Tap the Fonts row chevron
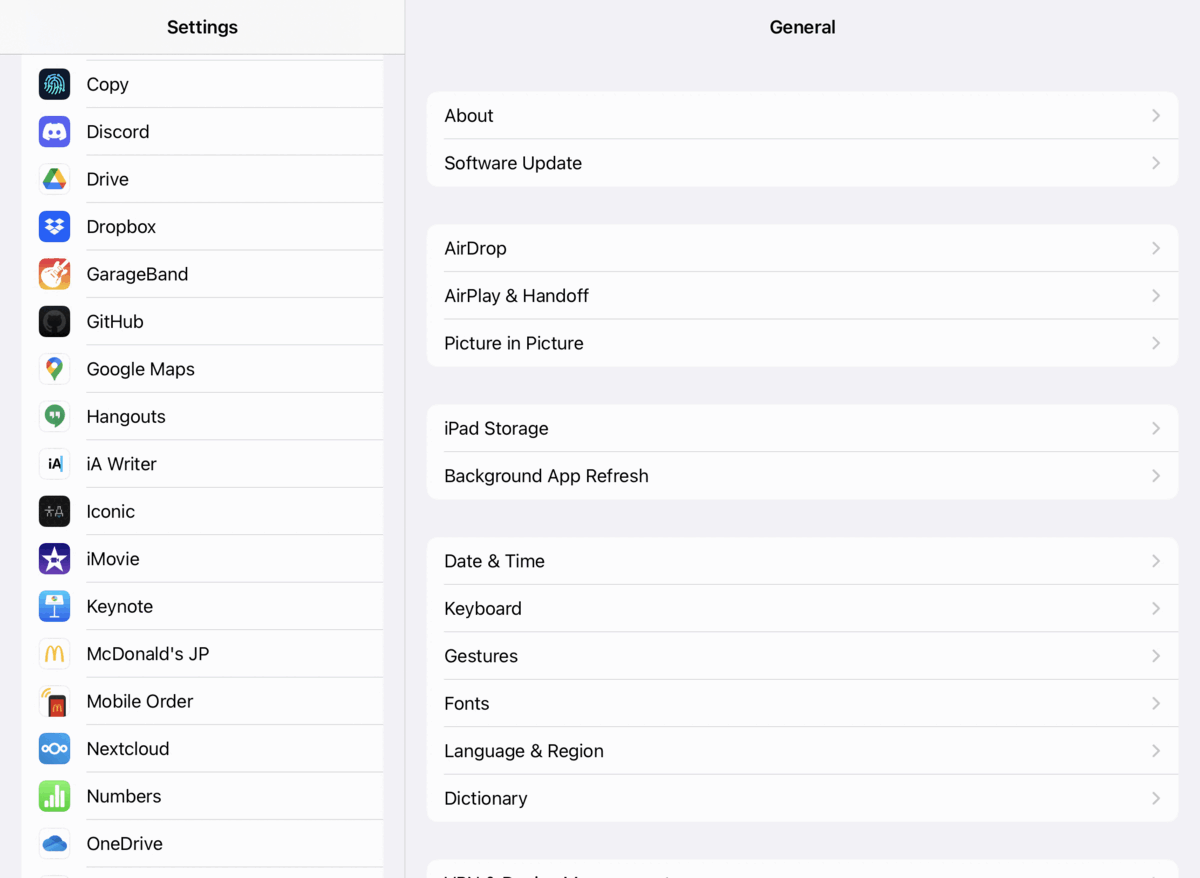The height and width of the screenshot is (878, 1200). [x=1156, y=703]
